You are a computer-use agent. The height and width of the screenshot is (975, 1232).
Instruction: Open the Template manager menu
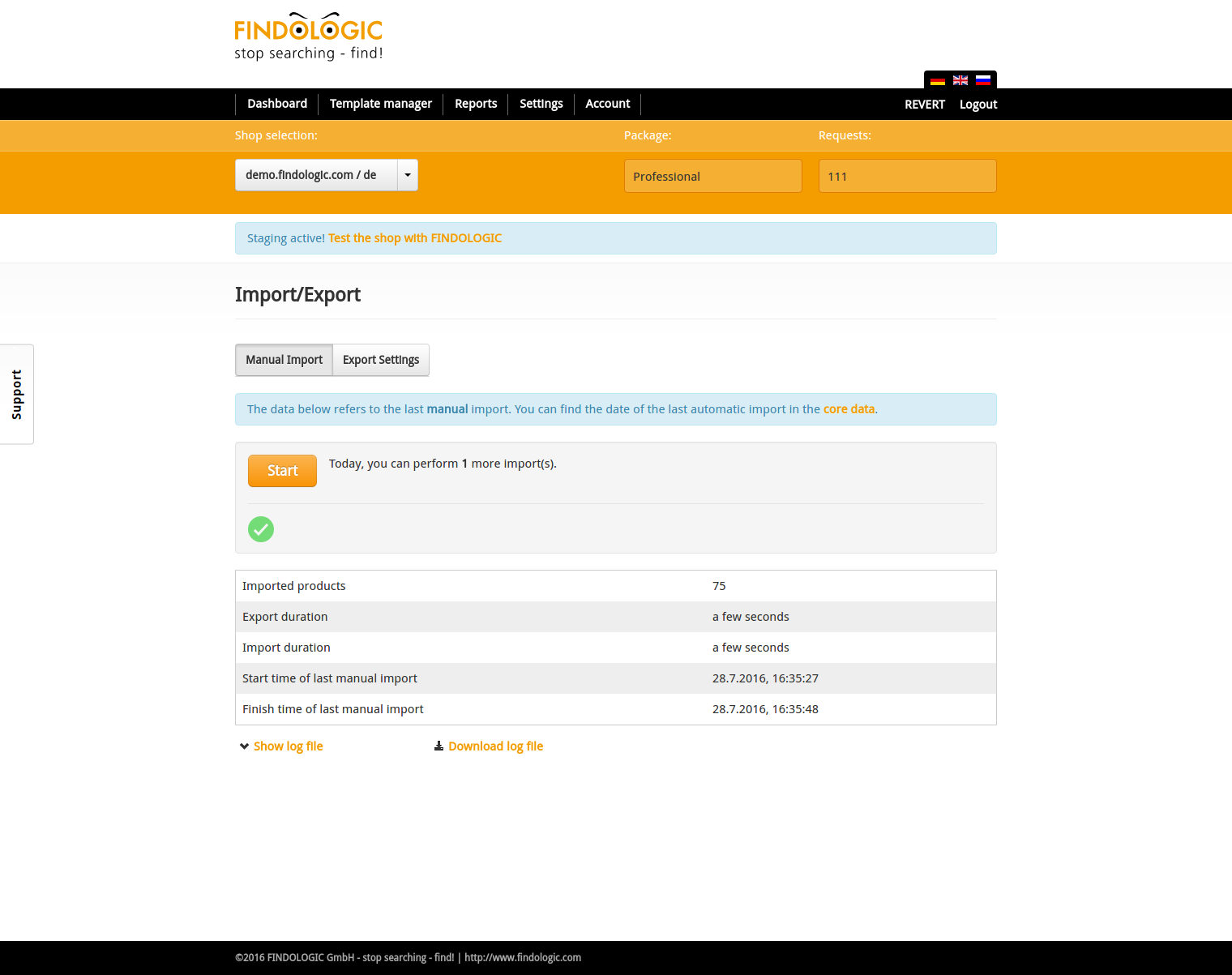[x=381, y=104]
